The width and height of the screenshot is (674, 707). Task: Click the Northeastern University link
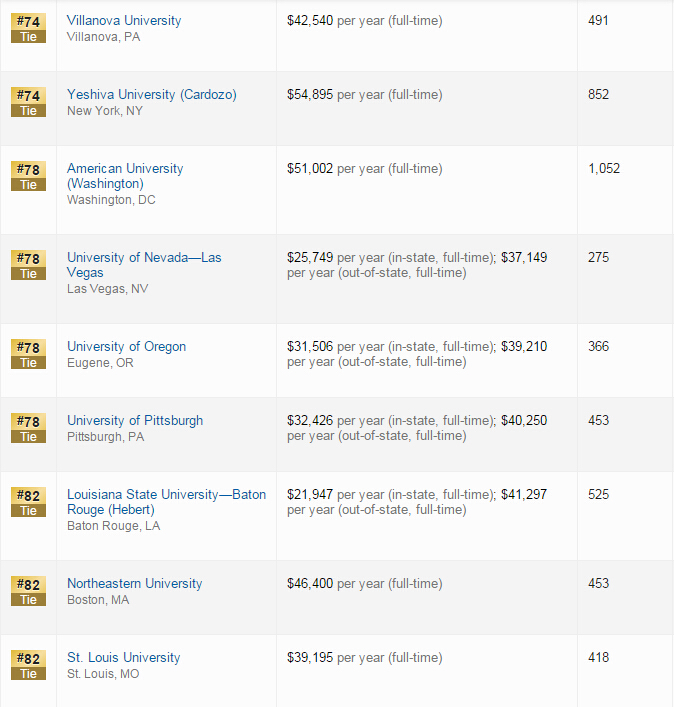click(x=134, y=583)
